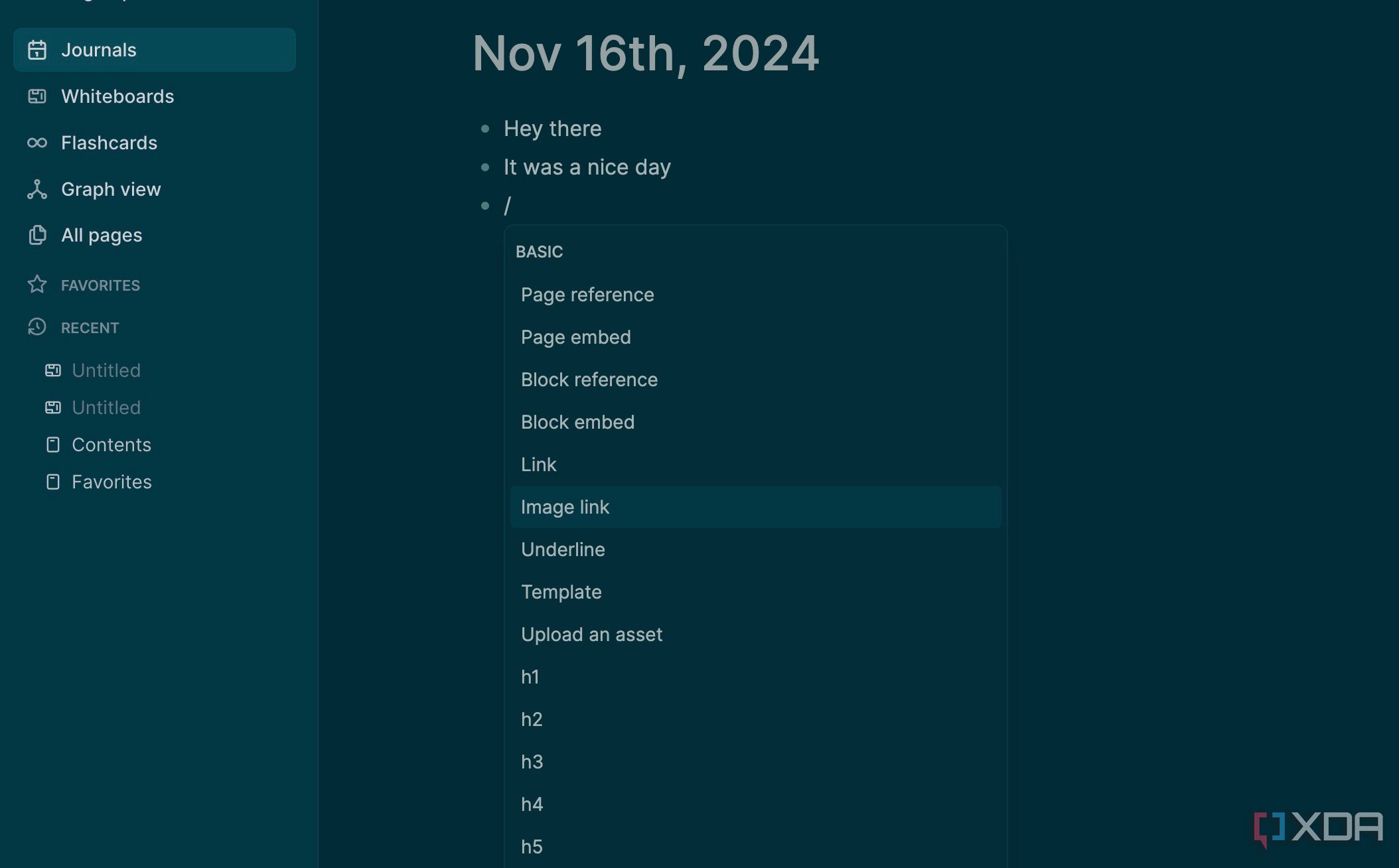Screen dimensions: 1399x868
Task: Select Block embed option
Action: tap(577, 422)
